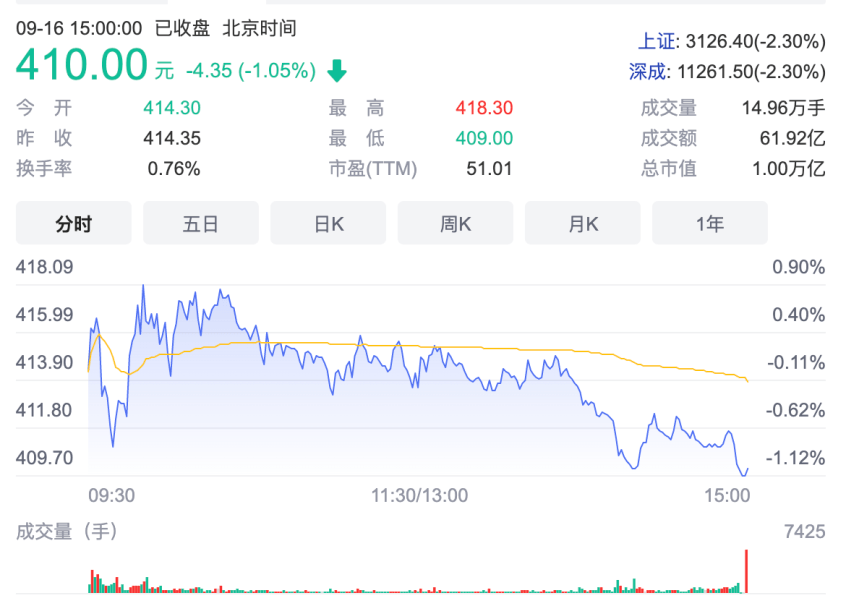Click the 09:30 time axis label

112,495
